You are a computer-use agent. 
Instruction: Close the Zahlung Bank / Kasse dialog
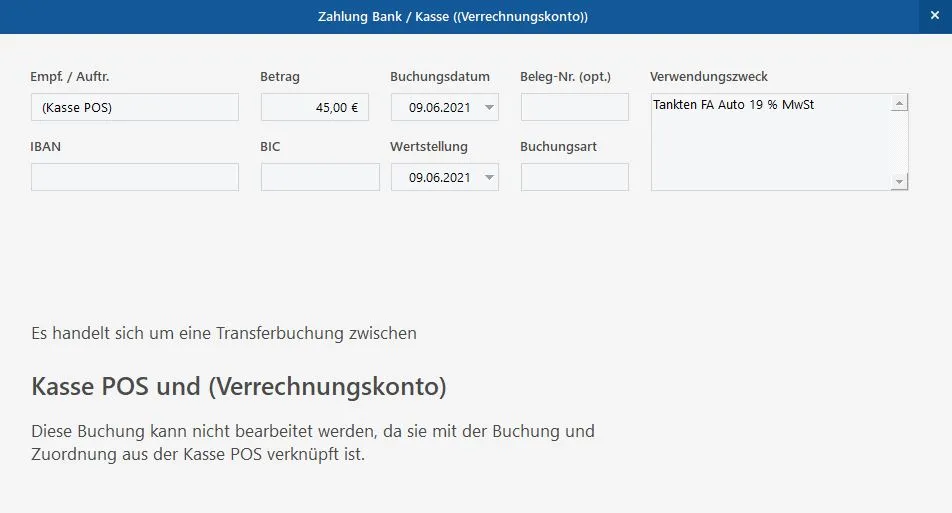pyautogui.click(x=935, y=16)
